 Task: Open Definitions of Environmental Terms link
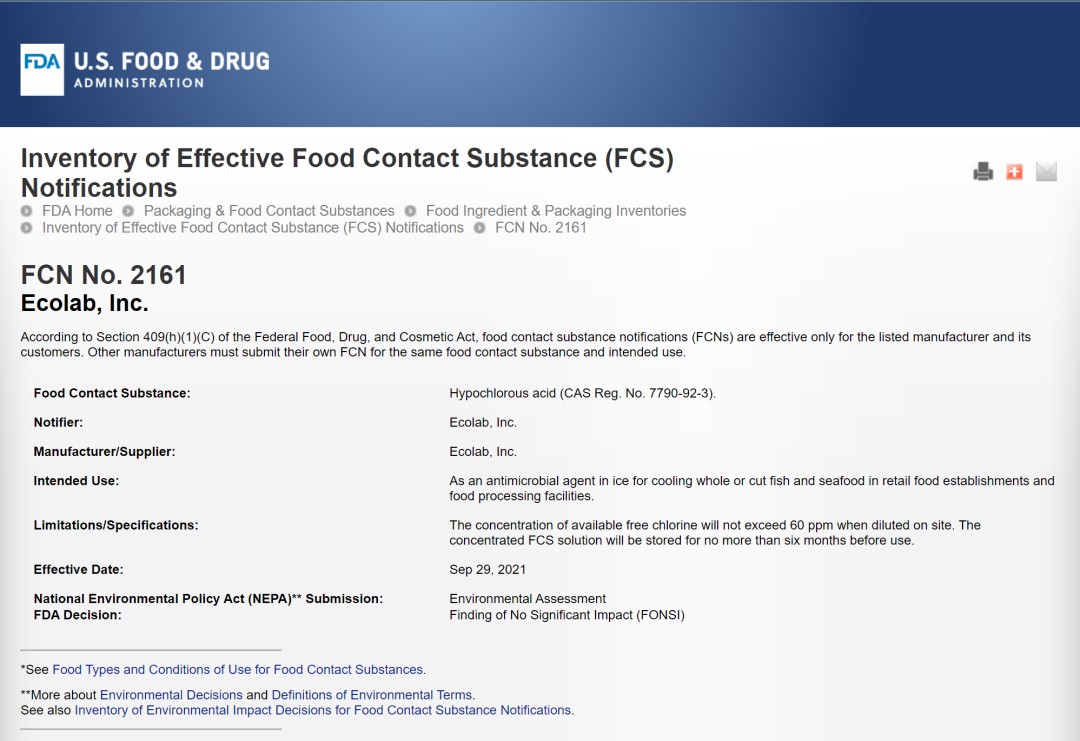click(x=372, y=695)
